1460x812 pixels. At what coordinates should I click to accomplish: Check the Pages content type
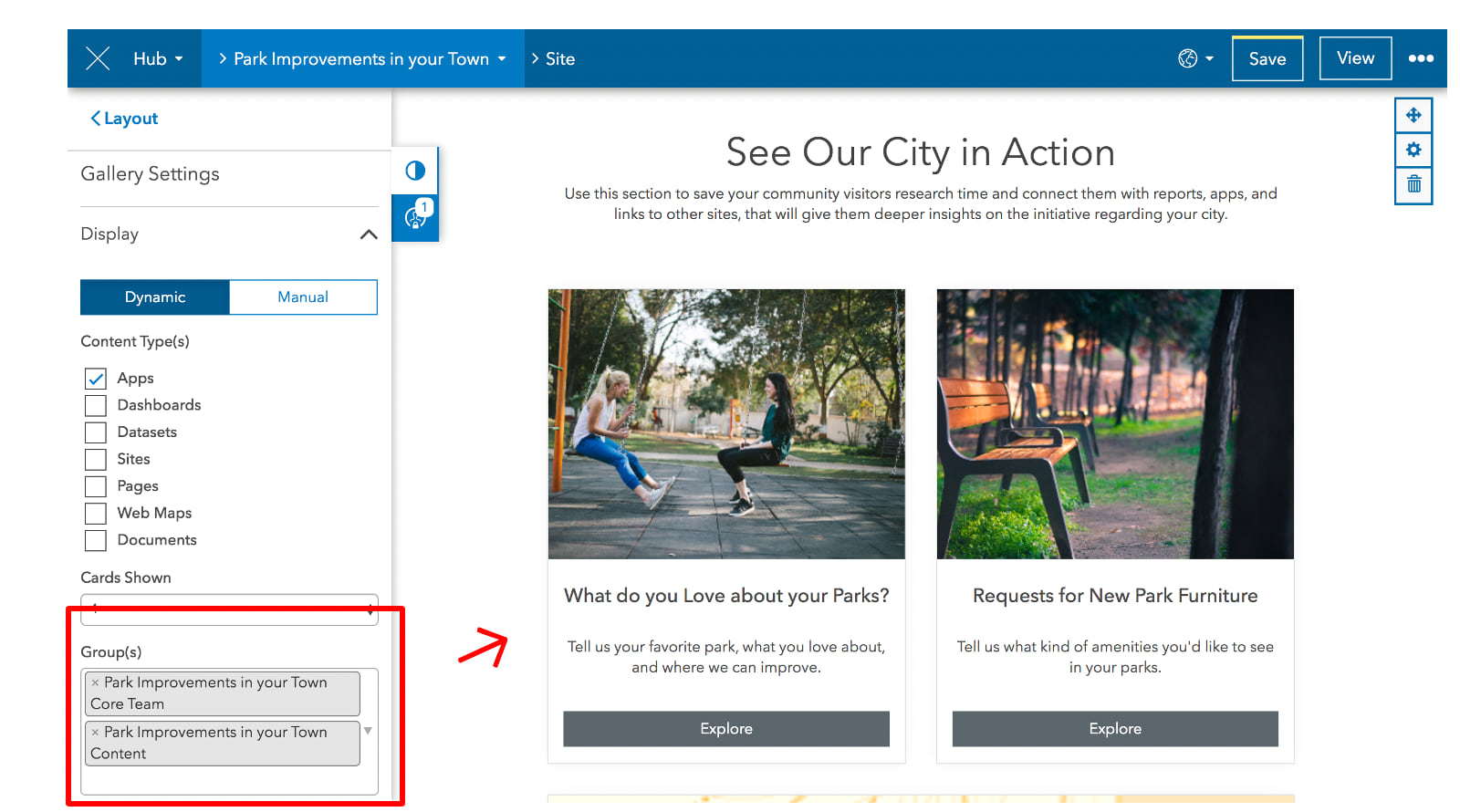tap(96, 486)
